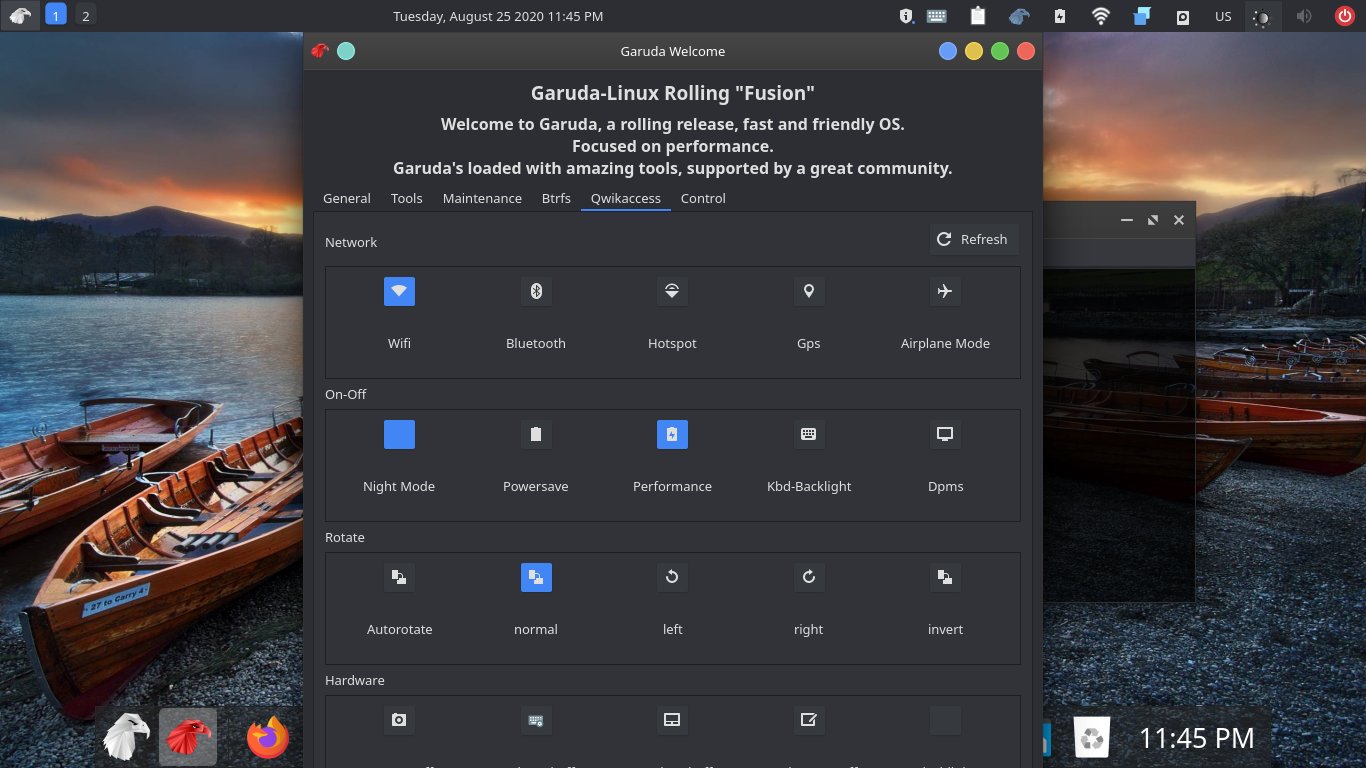Click the red Garuda Welcome dock icon

[188, 737]
